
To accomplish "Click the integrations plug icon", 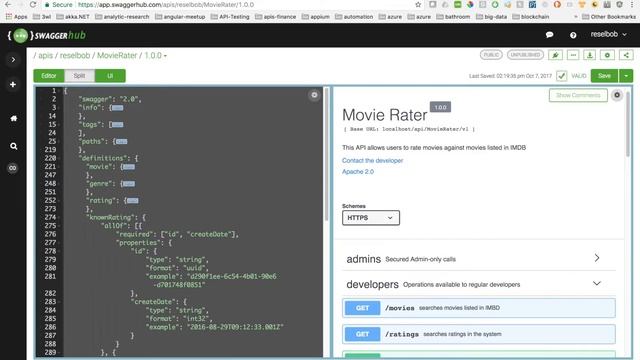I will click(556, 55).
